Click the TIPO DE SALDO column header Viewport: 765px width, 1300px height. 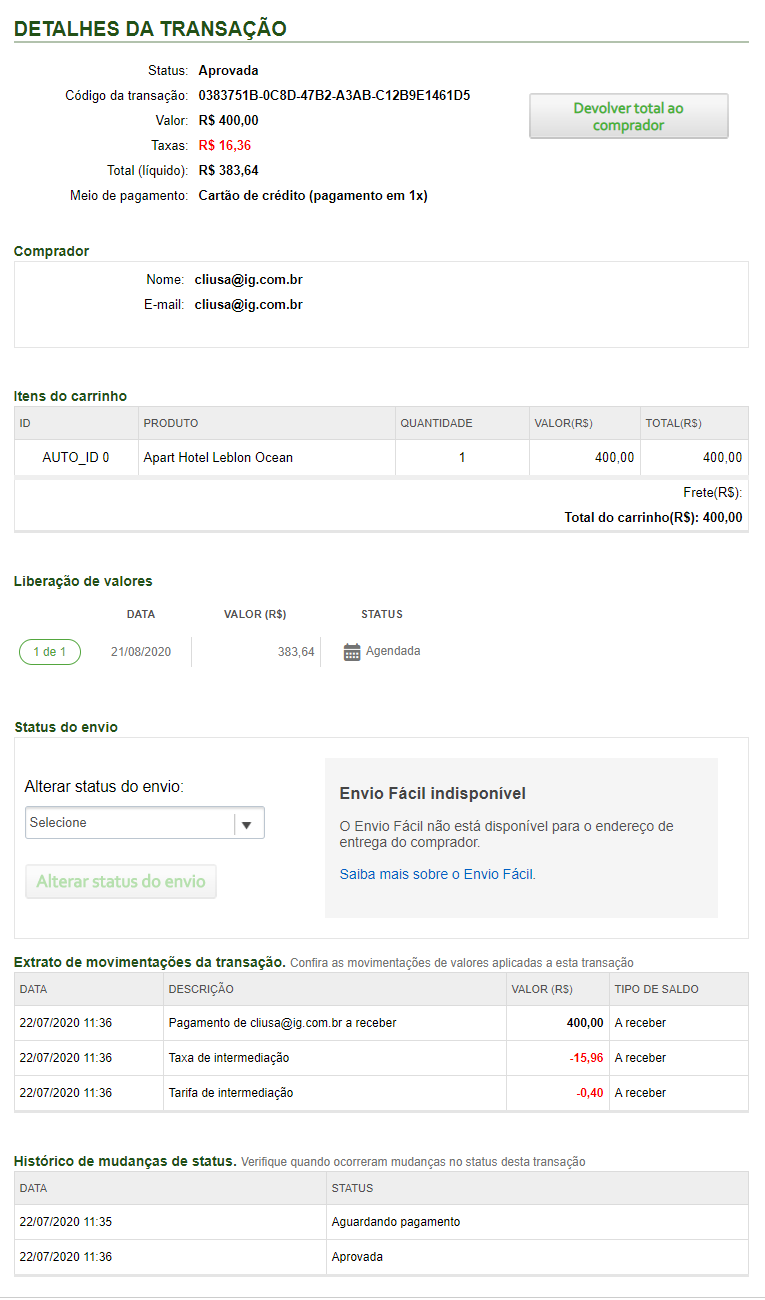click(656, 989)
